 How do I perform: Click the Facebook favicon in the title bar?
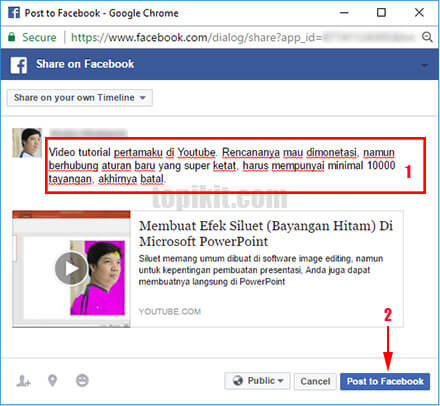pyautogui.click(x=14, y=13)
